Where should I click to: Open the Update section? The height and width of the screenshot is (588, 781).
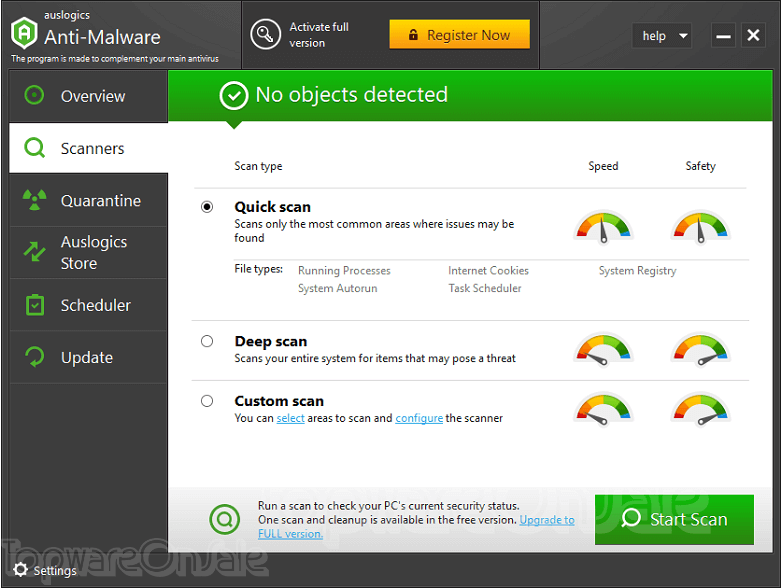[89, 357]
